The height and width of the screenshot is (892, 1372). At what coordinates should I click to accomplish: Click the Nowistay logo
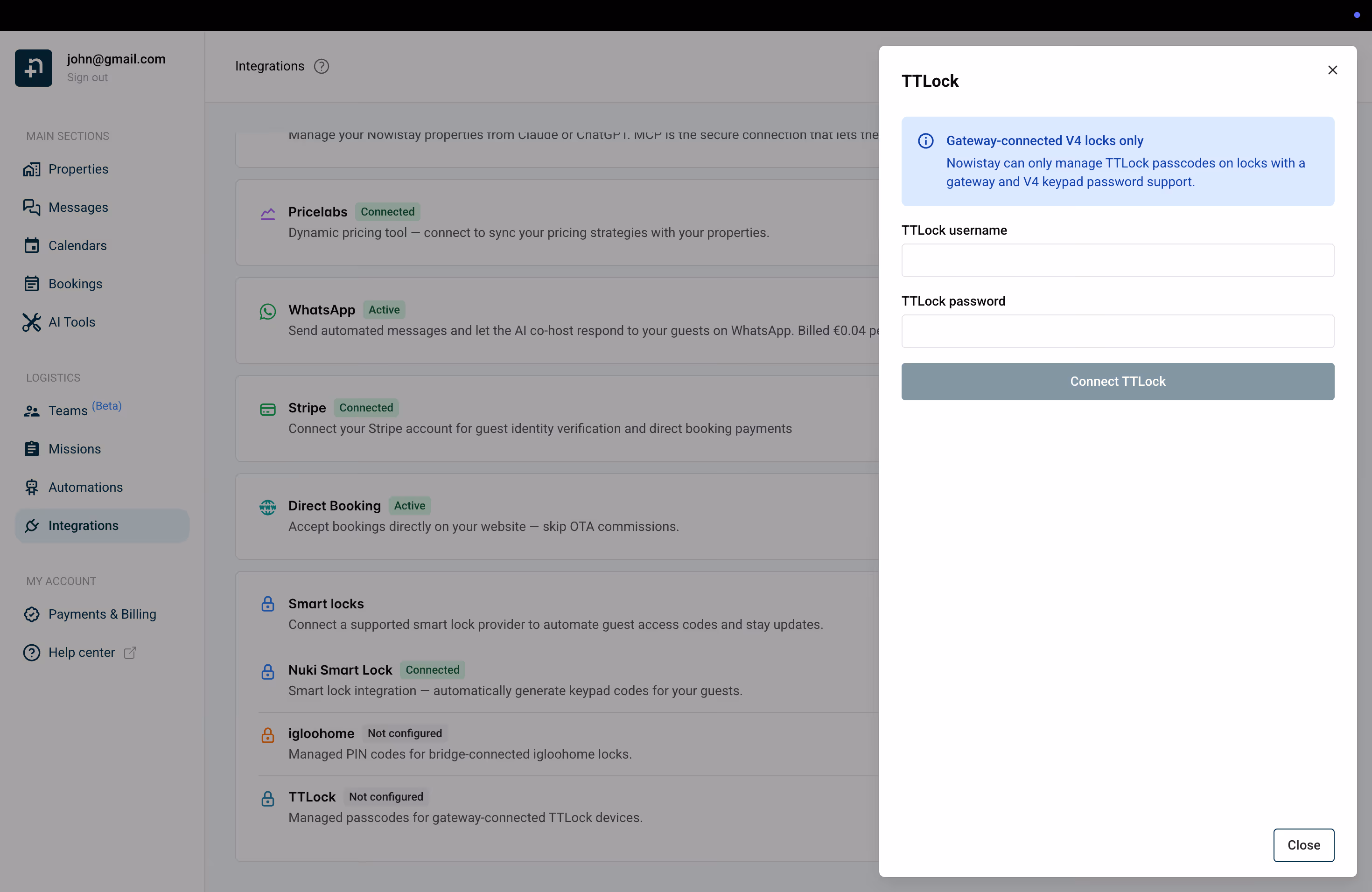point(33,68)
